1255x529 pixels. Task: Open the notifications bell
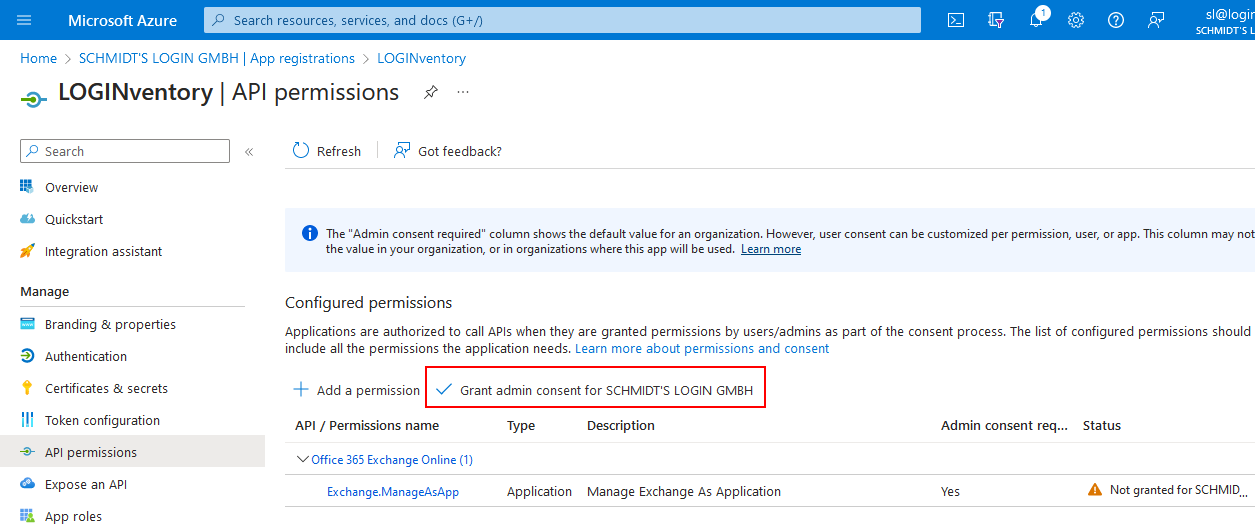click(1036, 20)
